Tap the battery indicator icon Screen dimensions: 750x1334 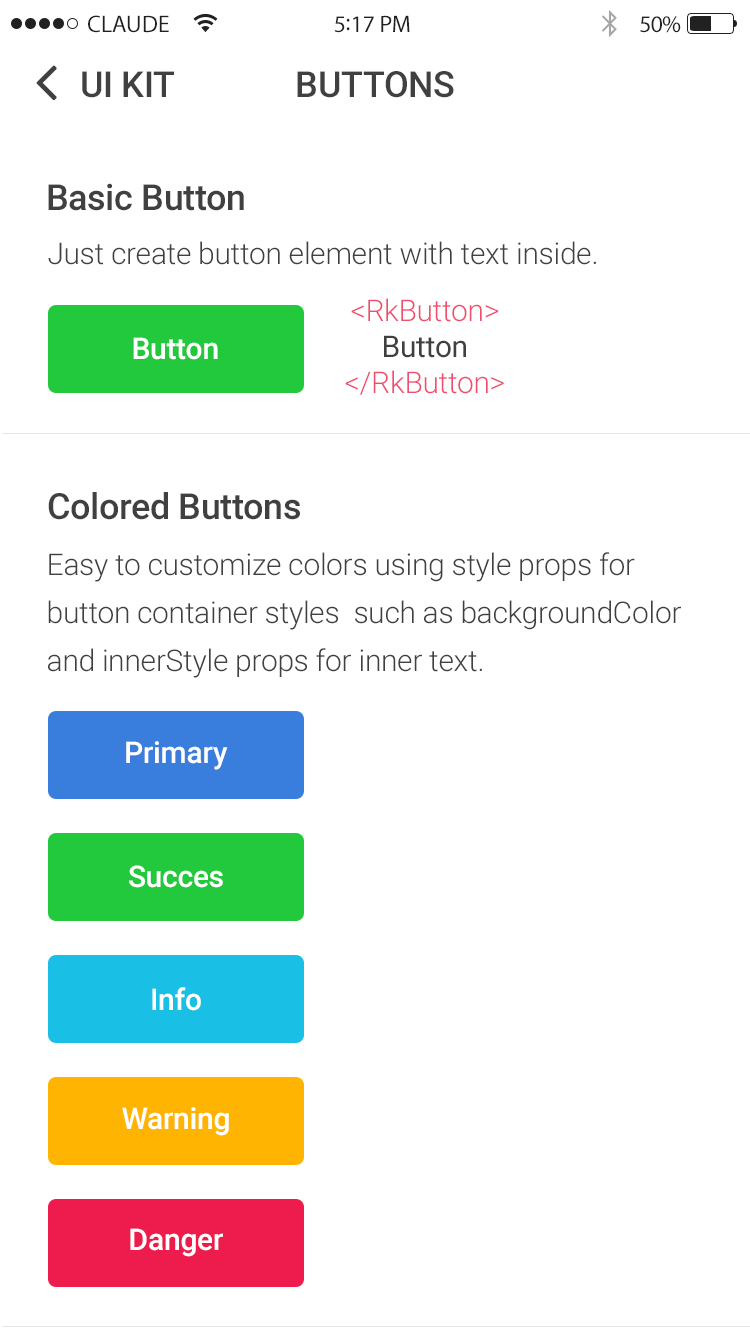[x=712, y=24]
